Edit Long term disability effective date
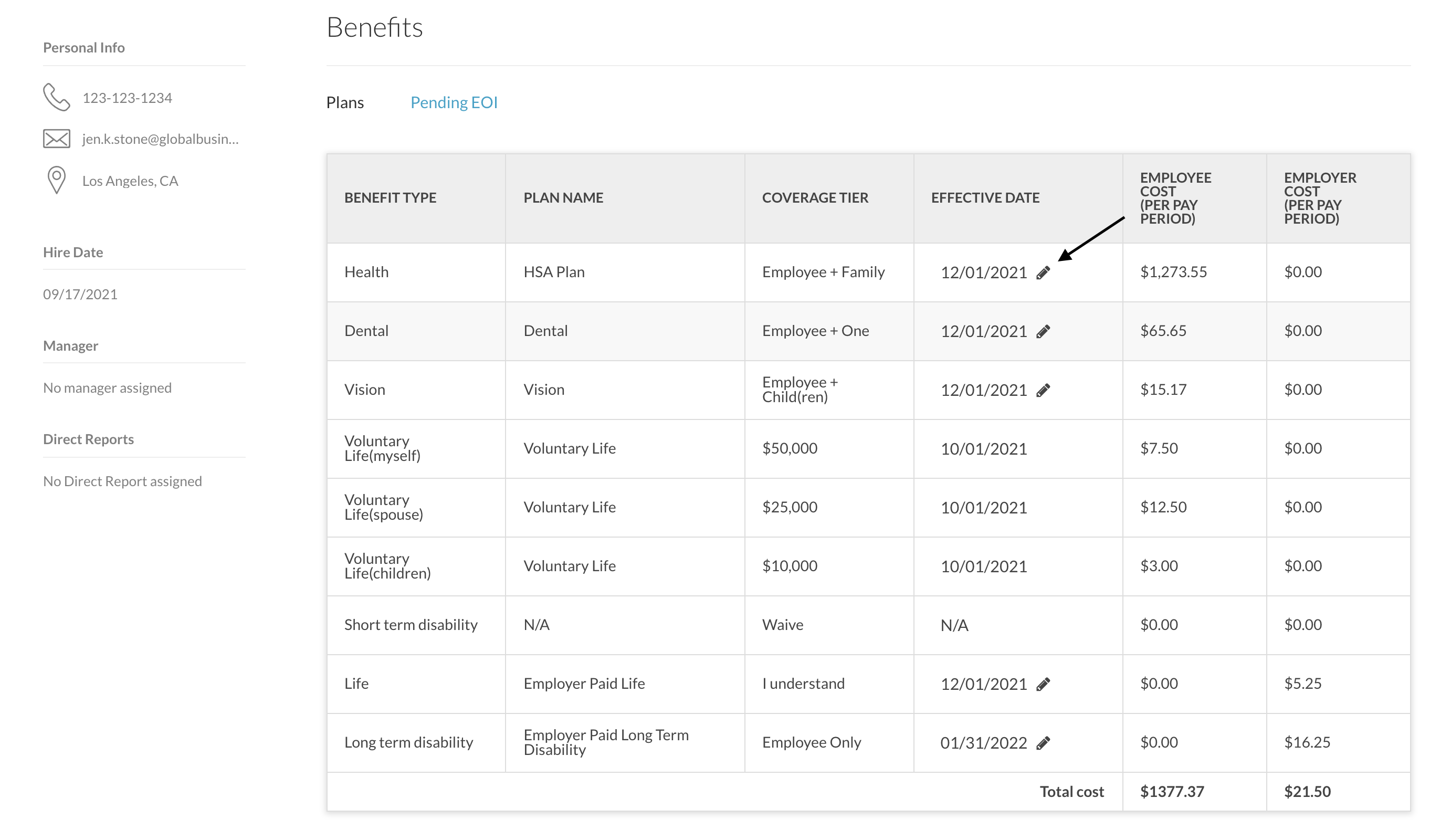 tap(1043, 743)
